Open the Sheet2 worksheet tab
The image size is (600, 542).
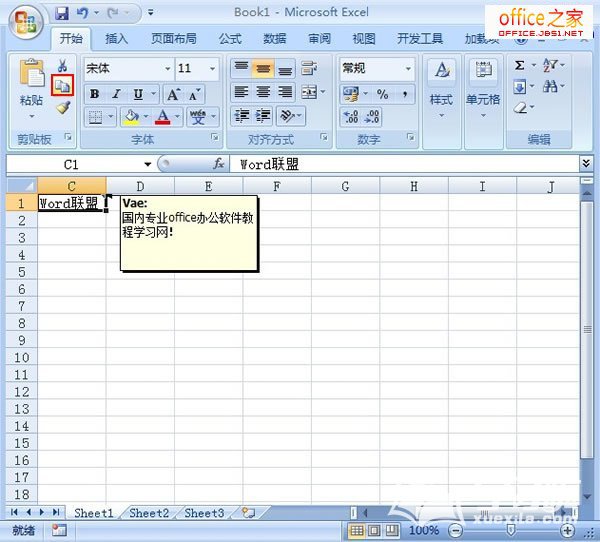149,513
